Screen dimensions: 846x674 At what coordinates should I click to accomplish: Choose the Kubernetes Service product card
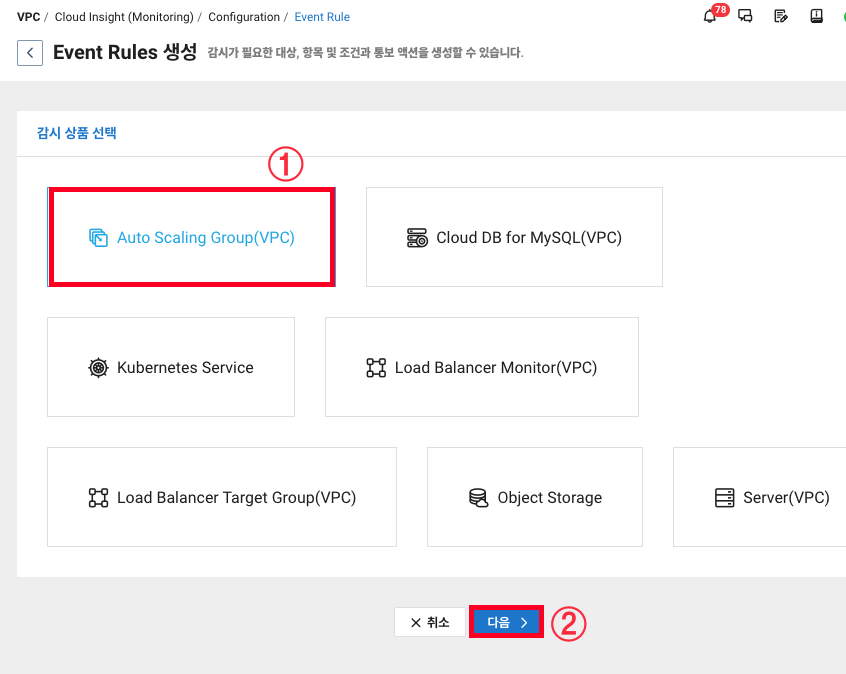(171, 367)
